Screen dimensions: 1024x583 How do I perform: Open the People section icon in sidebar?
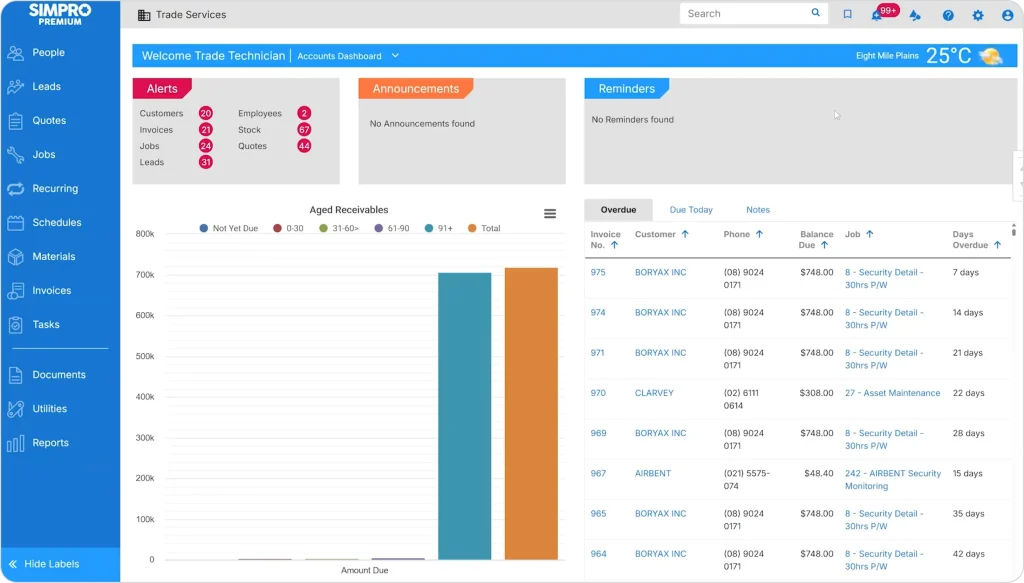(x=15, y=53)
